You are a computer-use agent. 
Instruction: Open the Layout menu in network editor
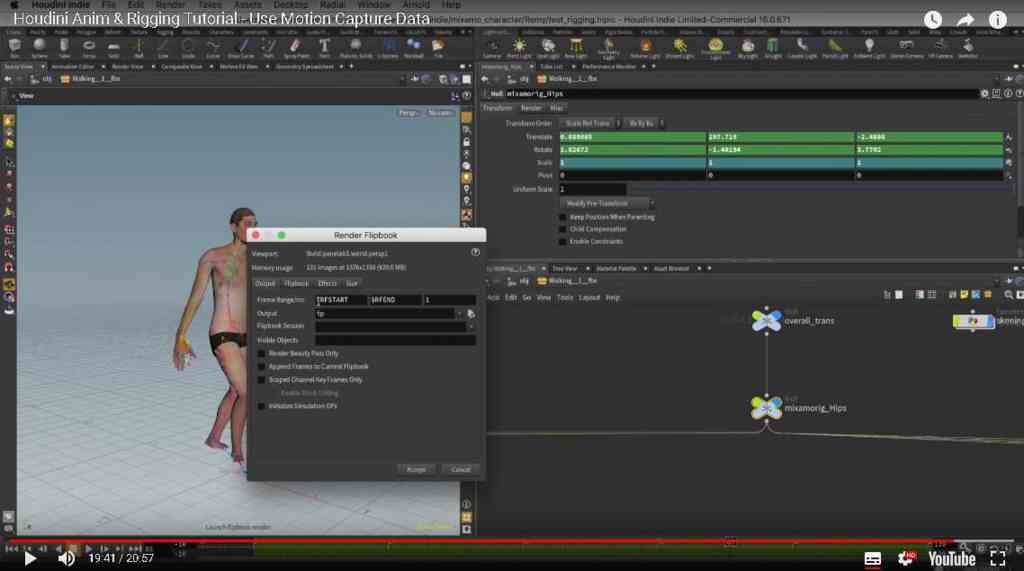[x=589, y=297]
